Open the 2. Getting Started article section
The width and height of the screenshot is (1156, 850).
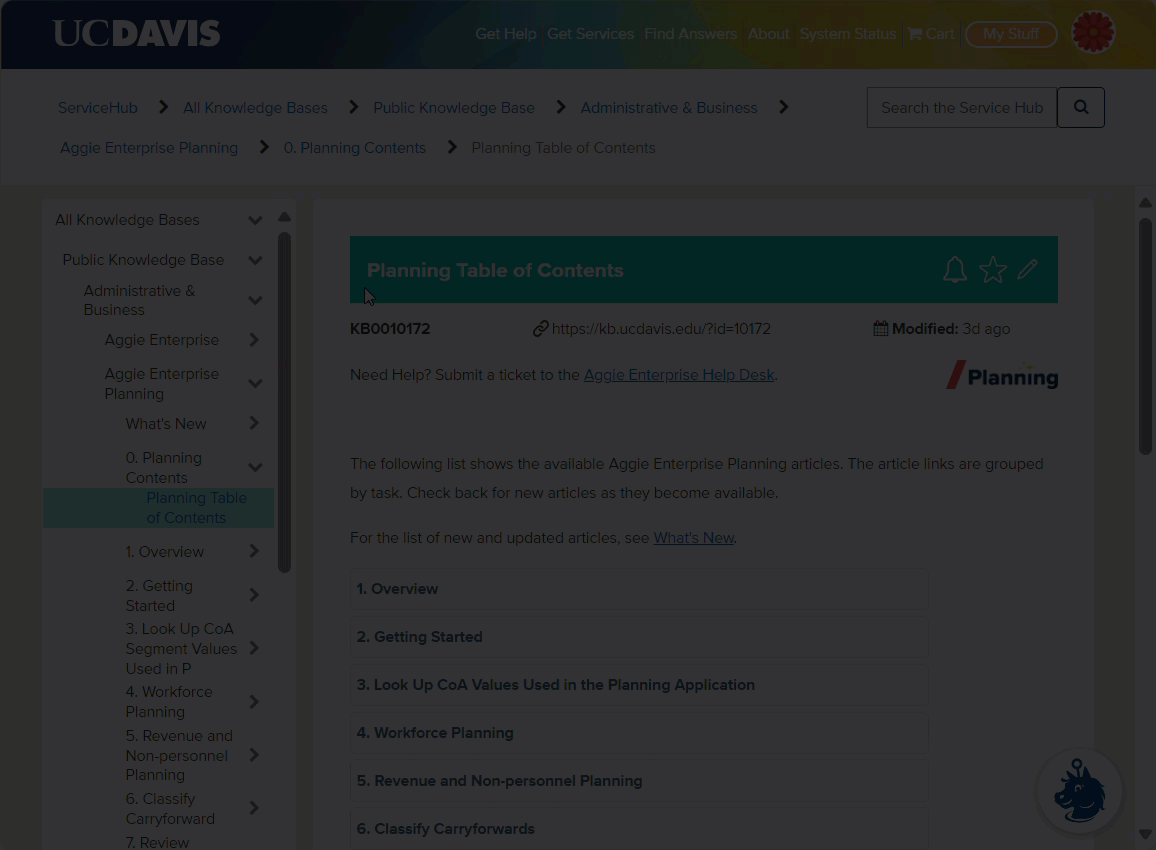639,637
